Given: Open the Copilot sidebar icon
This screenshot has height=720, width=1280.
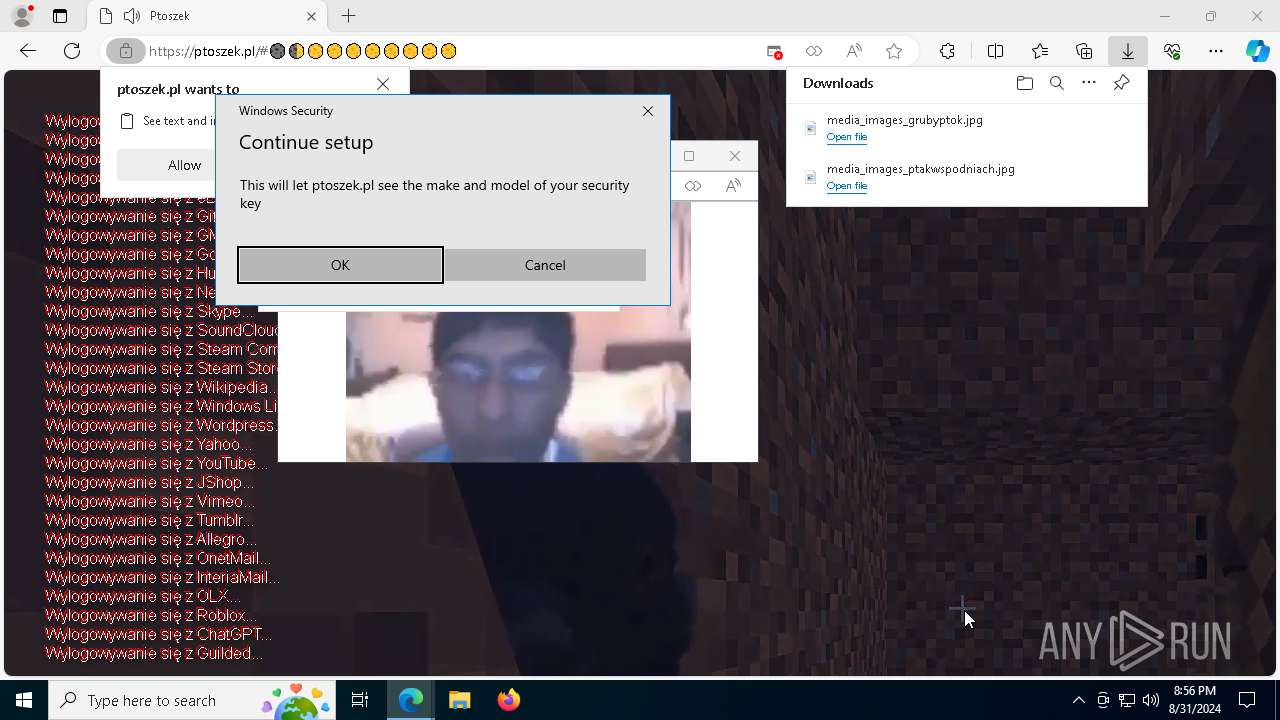Looking at the screenshot, I should 1258,51.
